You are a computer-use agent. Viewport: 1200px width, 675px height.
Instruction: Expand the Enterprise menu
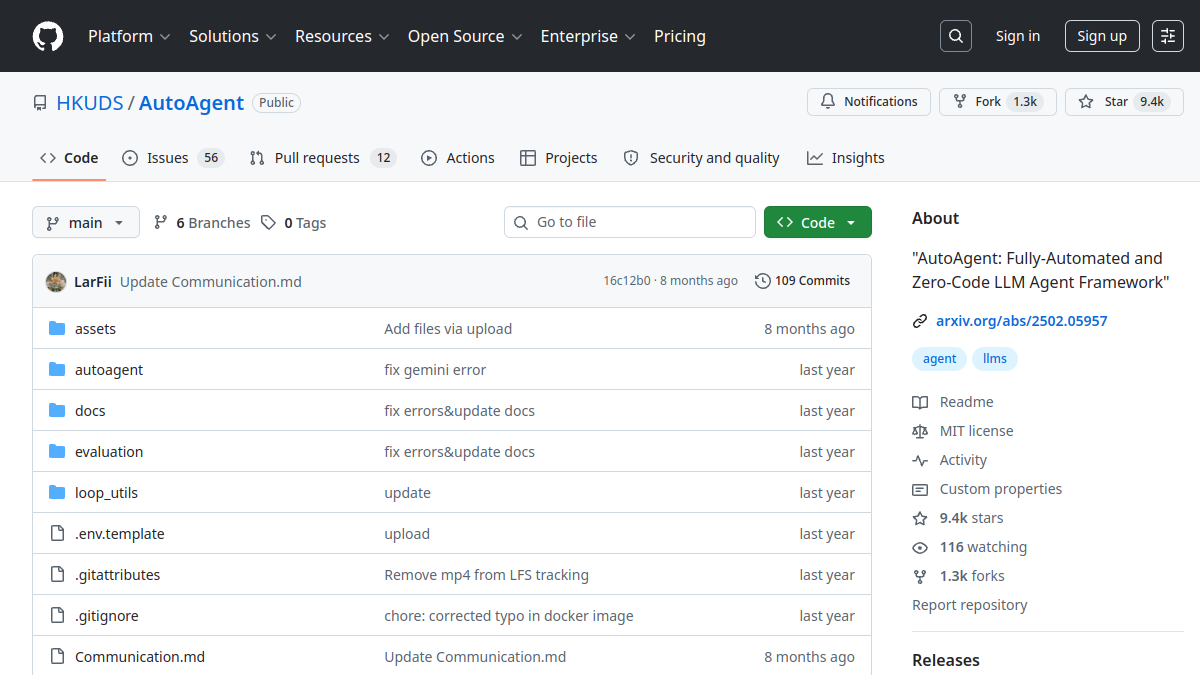[588, 36]
